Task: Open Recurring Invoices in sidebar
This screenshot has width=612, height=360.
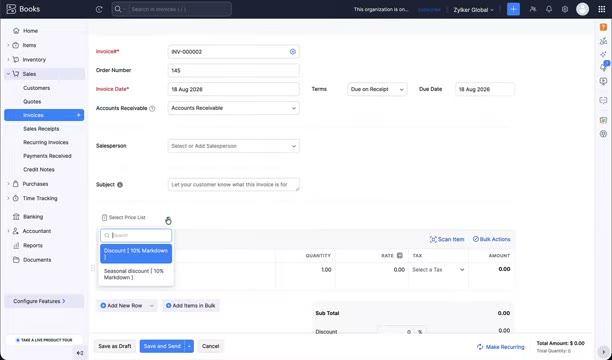Action: pyautogui.click(x=46, y=143)
